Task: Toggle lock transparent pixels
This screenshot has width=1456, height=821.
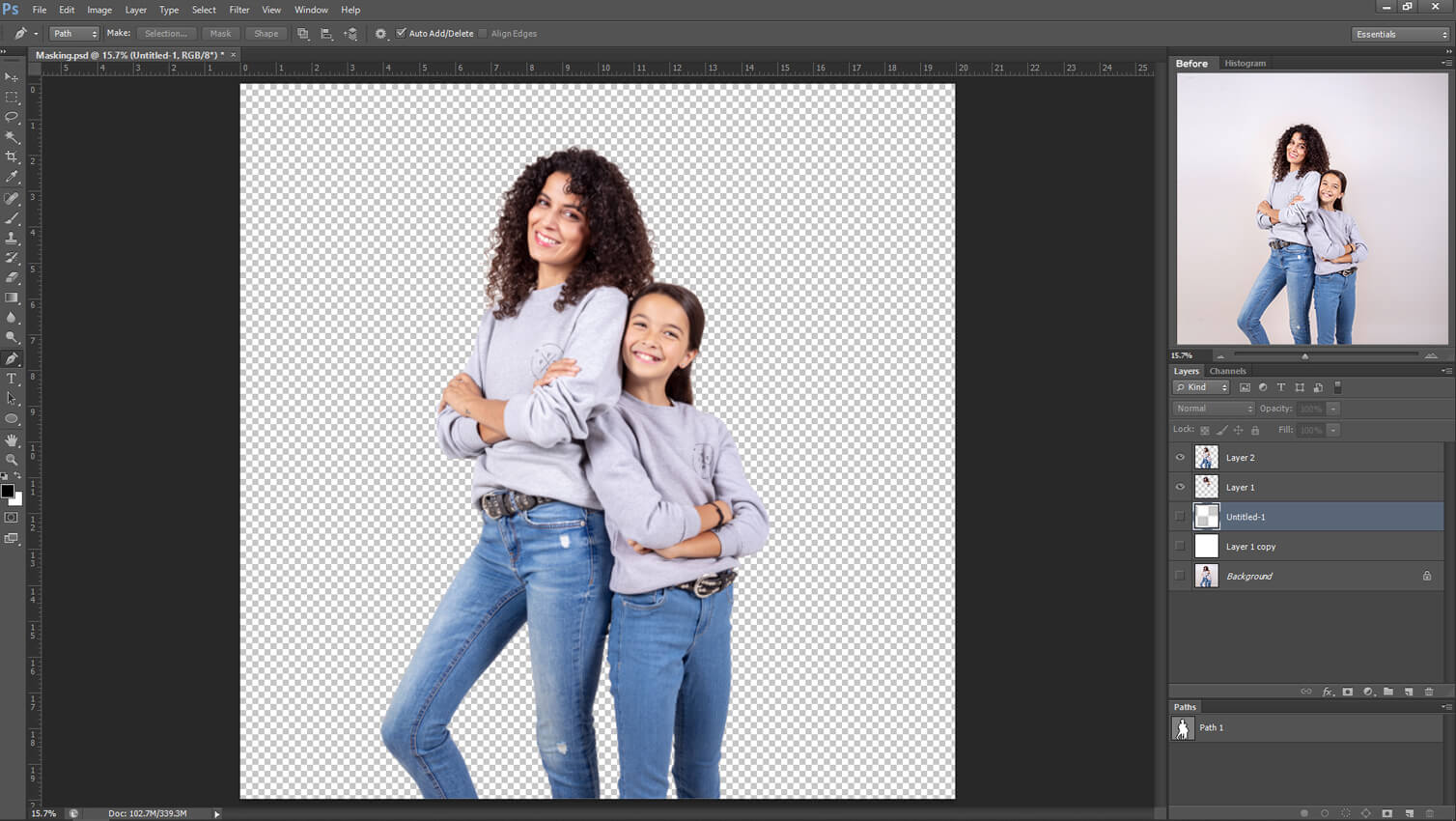Action: tap(1205, 430)
